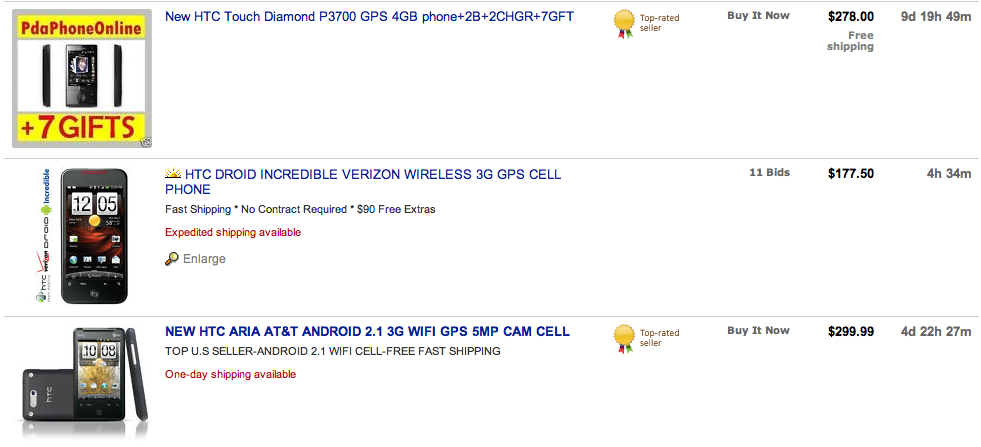Click Buy It Now for HTC Touch Diamond
The height and width of the screenshot is (447, 981).
click(x=758, y=16)
